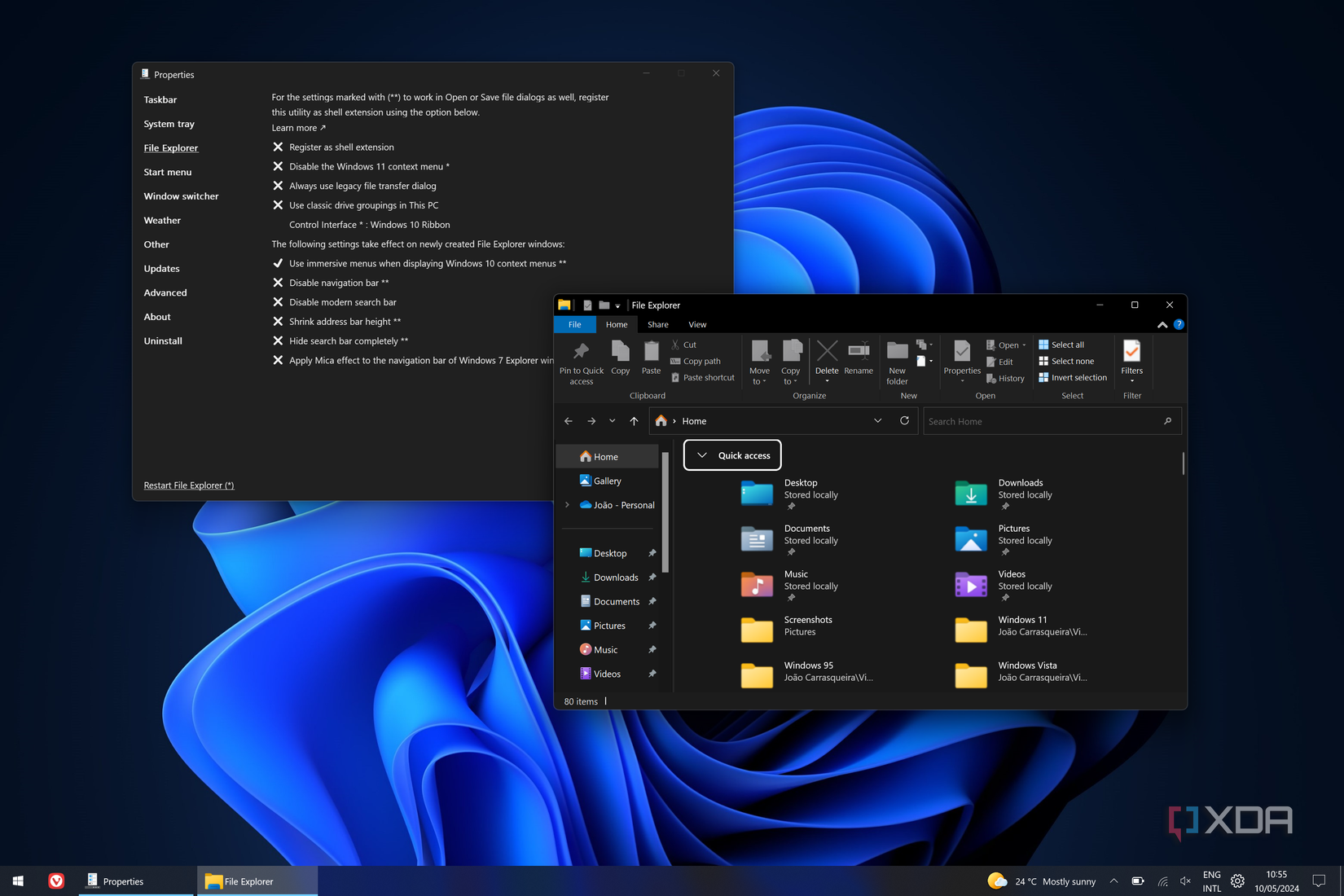Switch to the View ribbon tab
Viewport: 1344px width, 896px height.
697,325
